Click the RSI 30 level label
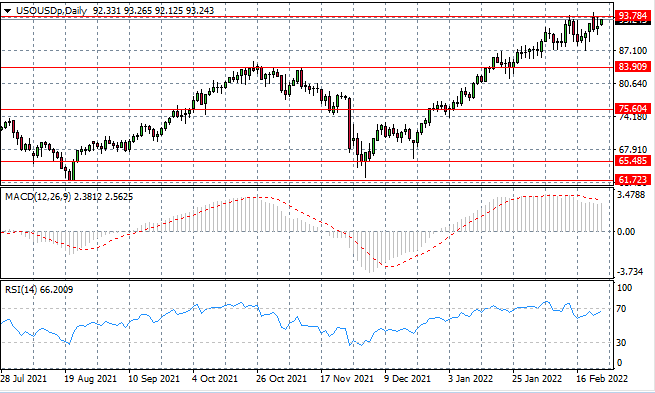Viewport: 655px width, 393px height. (621, 342)
